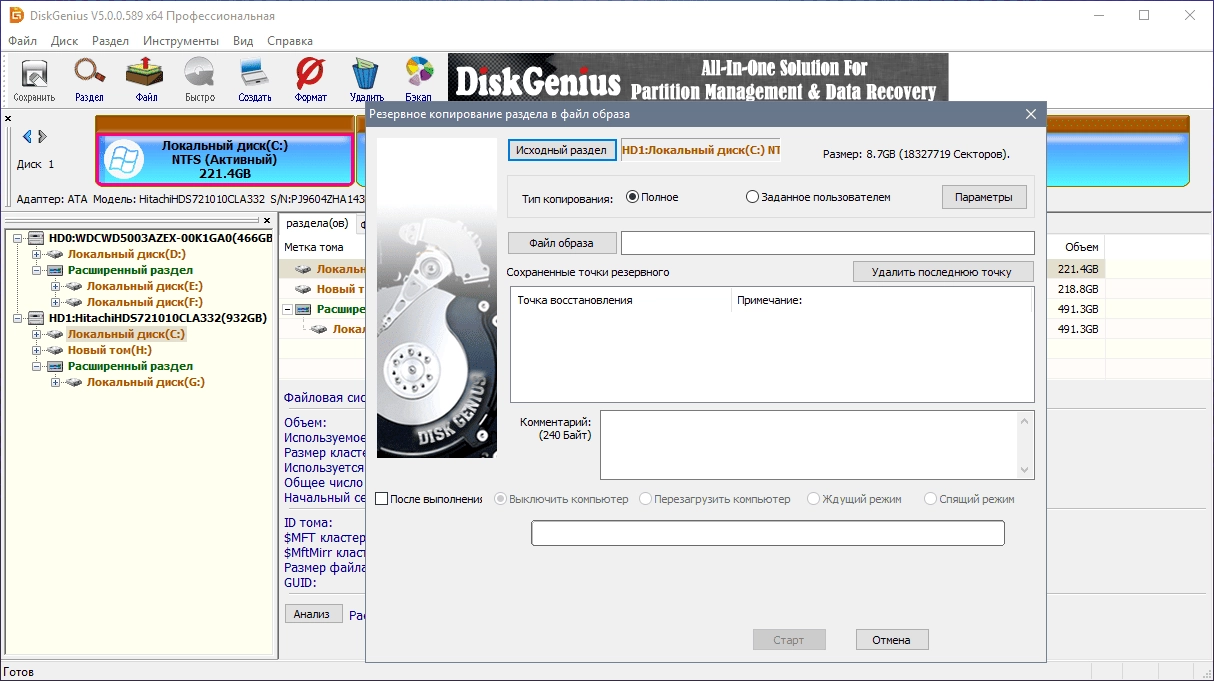Close the disk map panel with small x

pyautogui.click(x=8, y=119)
